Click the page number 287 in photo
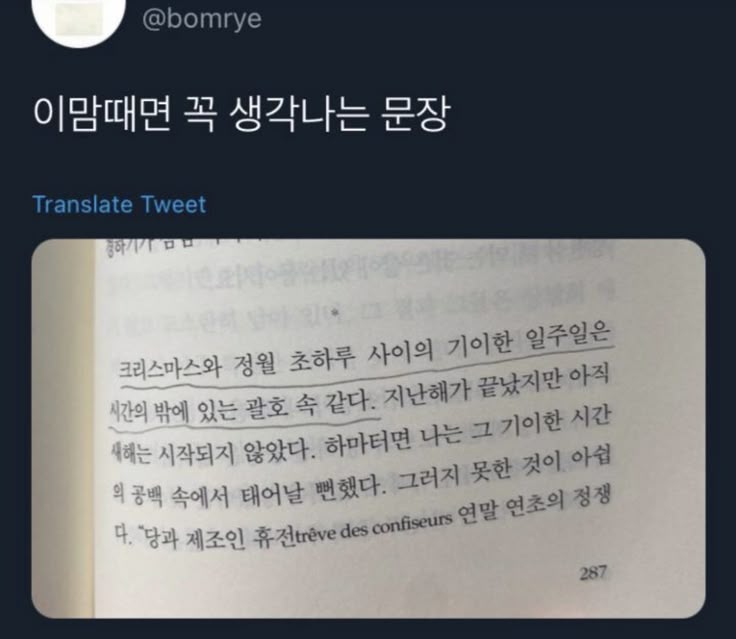The height and width of the screenshot is (639, 736). tap(593, 573)
